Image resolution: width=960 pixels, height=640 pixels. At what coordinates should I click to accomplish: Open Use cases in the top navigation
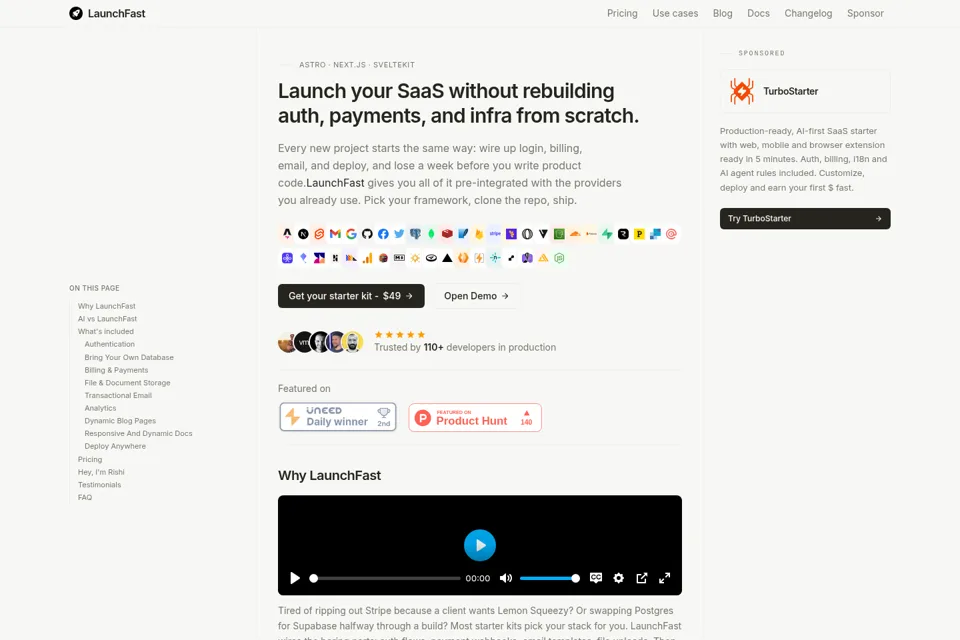(x=675, y=13)
